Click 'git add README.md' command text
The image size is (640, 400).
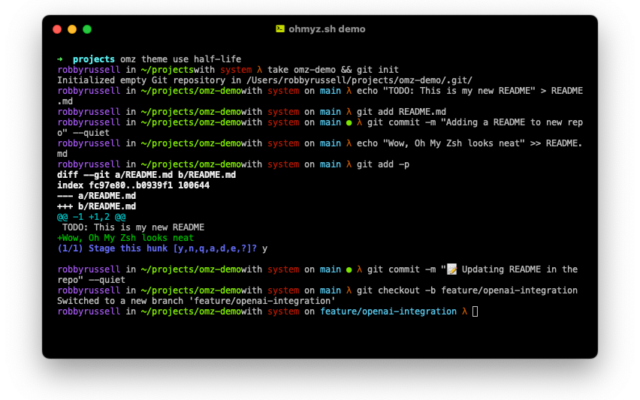click(401, 112)
